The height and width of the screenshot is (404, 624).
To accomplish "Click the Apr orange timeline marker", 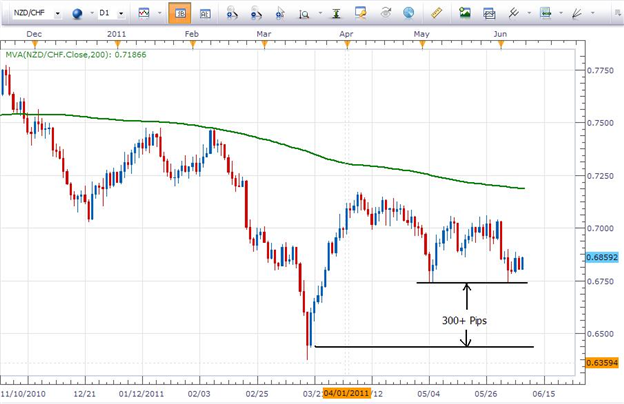I will pos(347,44).
